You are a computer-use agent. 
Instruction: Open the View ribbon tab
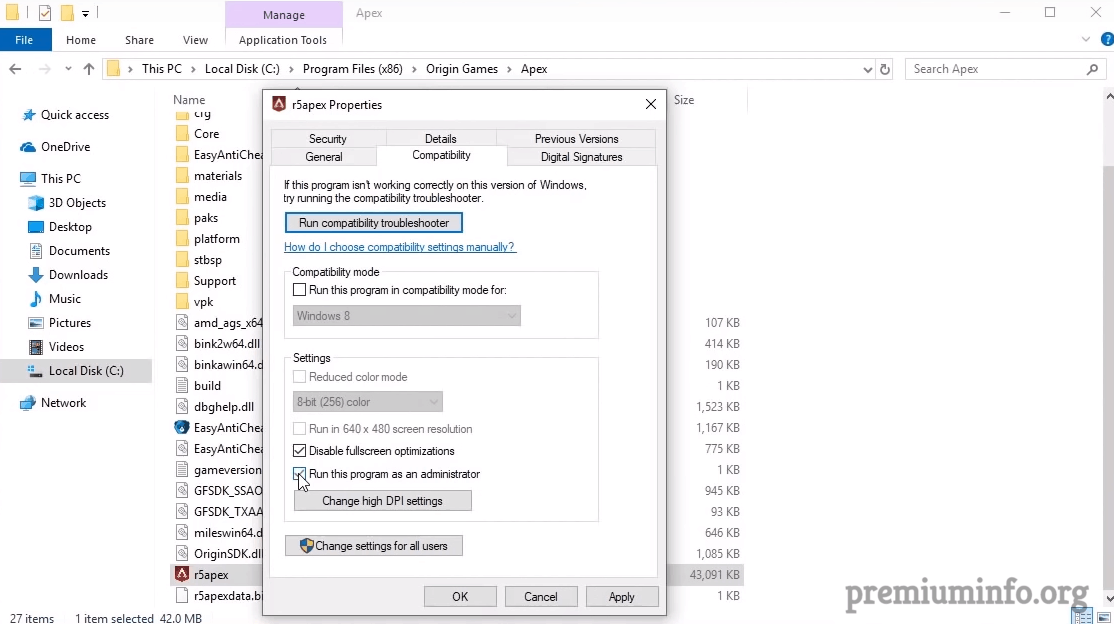pyautogui.click(x=195, y=40)
